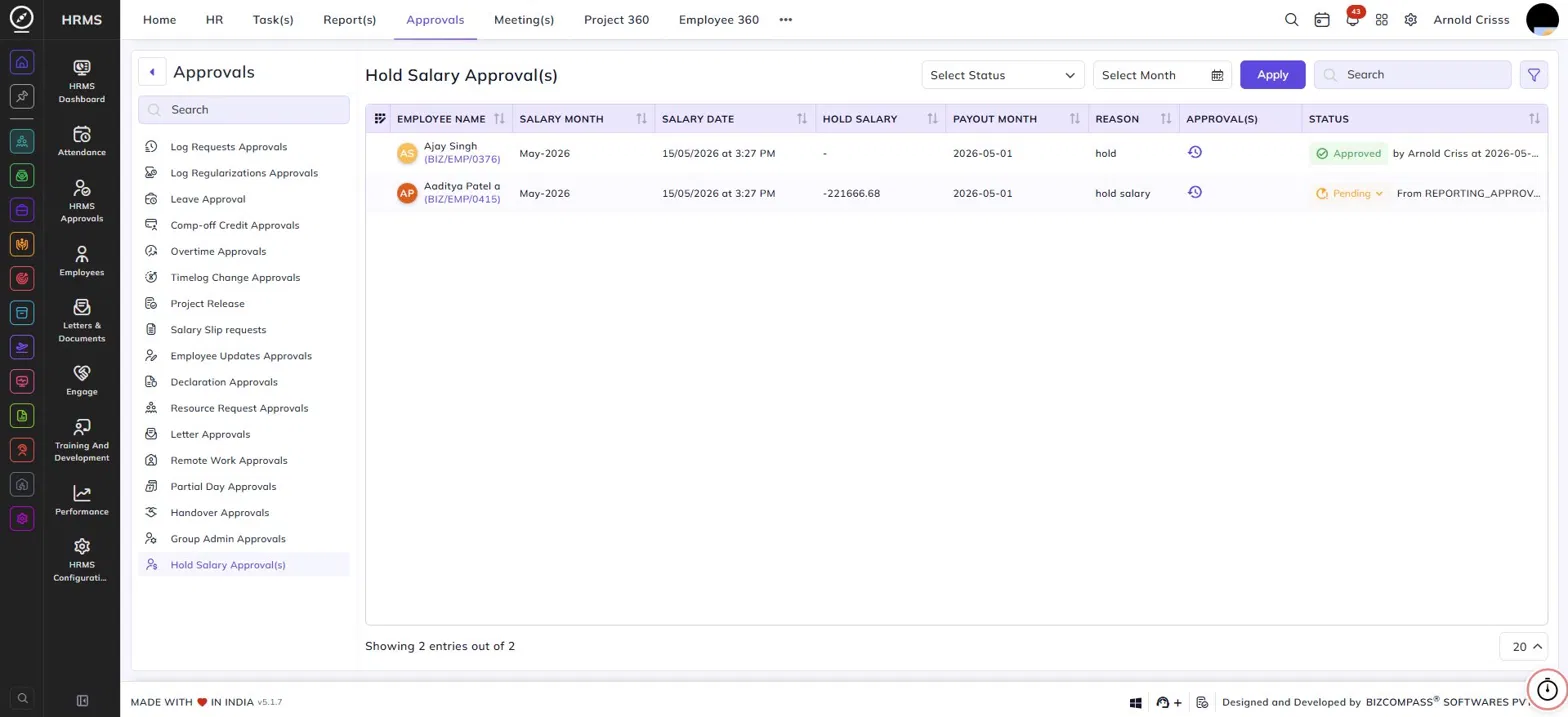Sort by Hold Salary column
Viewport: 1568px width, 717px height.
pyautogui.click(x=932, y=119)
